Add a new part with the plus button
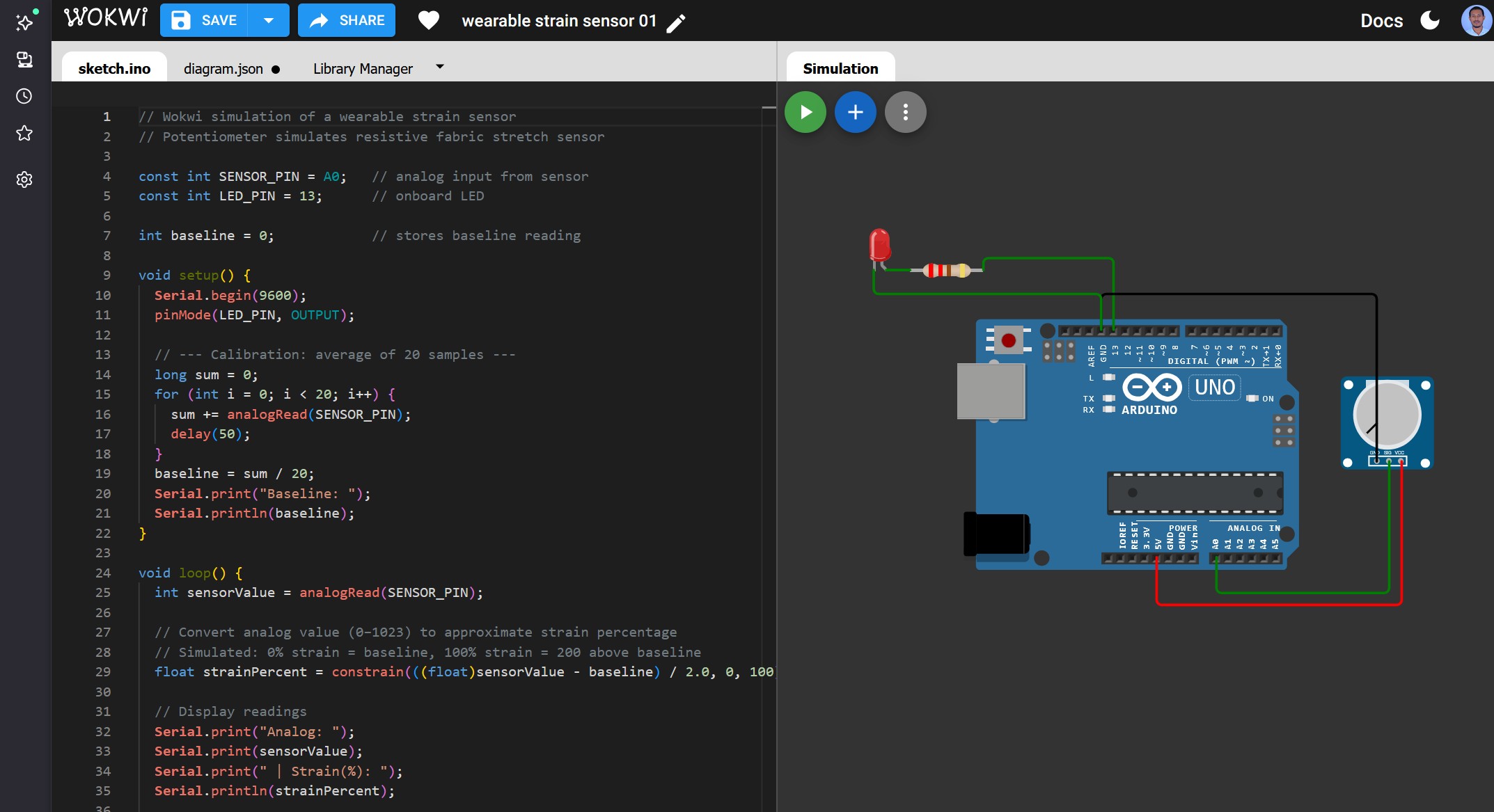Image resolution: width=1494 pixels, height=812 pixels. click(855, 112)
